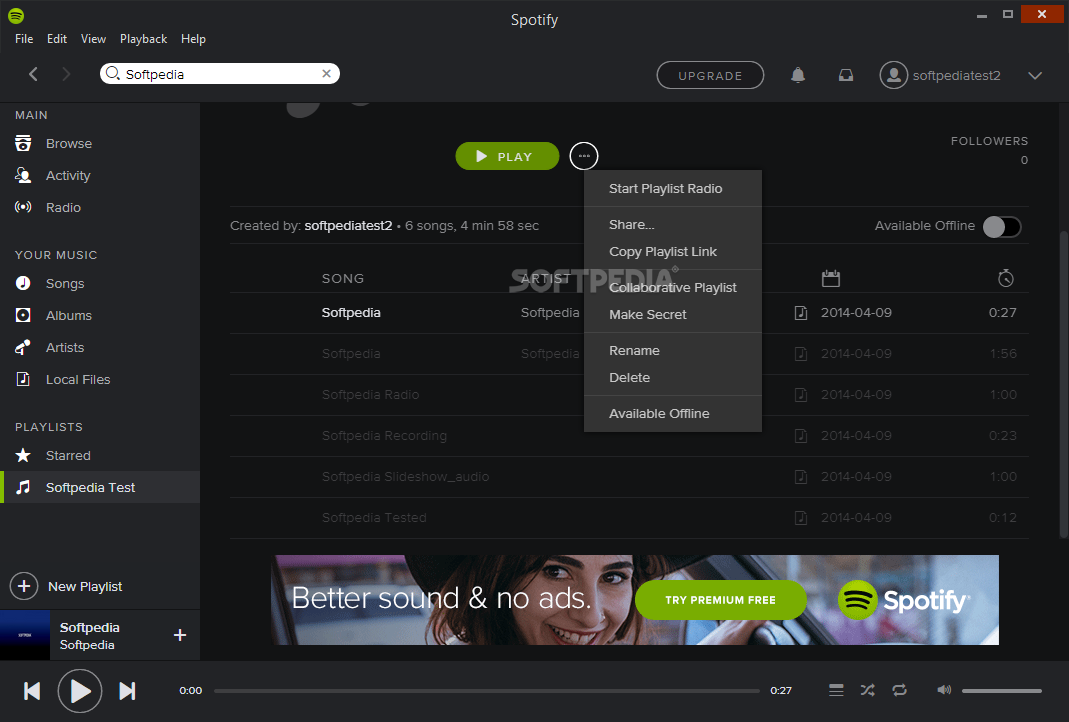The image size is (1069, 722).
Task: Click the track progress bar
Action: pos(487,691)
